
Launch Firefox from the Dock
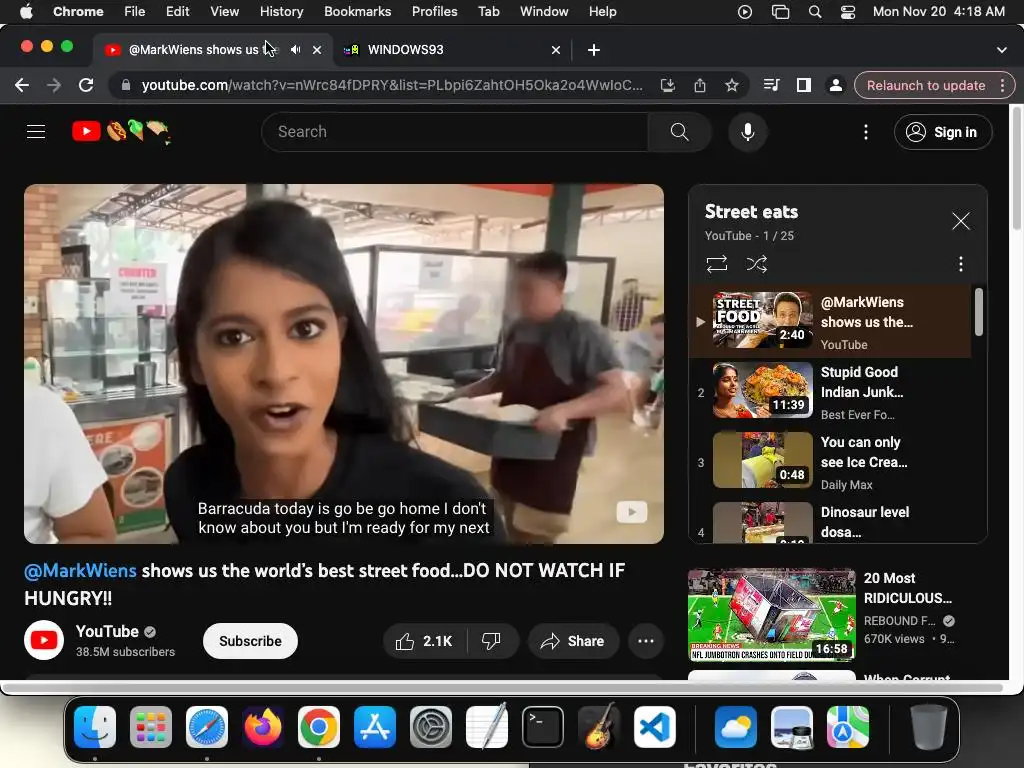(263, 727)
